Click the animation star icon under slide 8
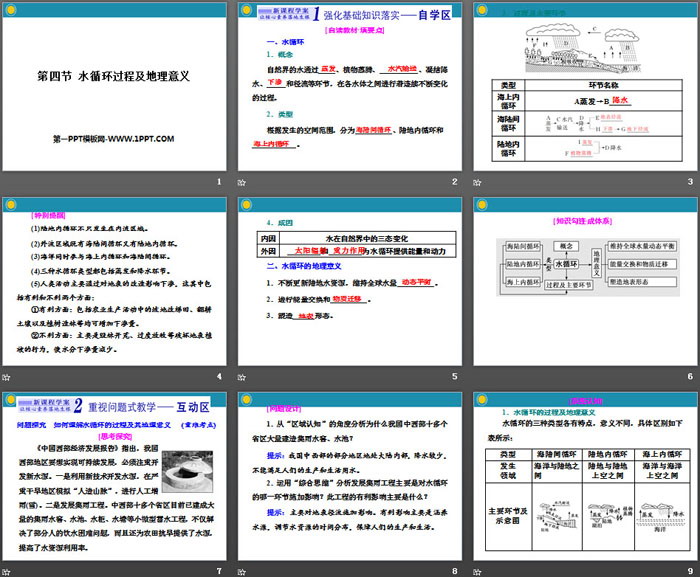 click(x=242, y=572)
